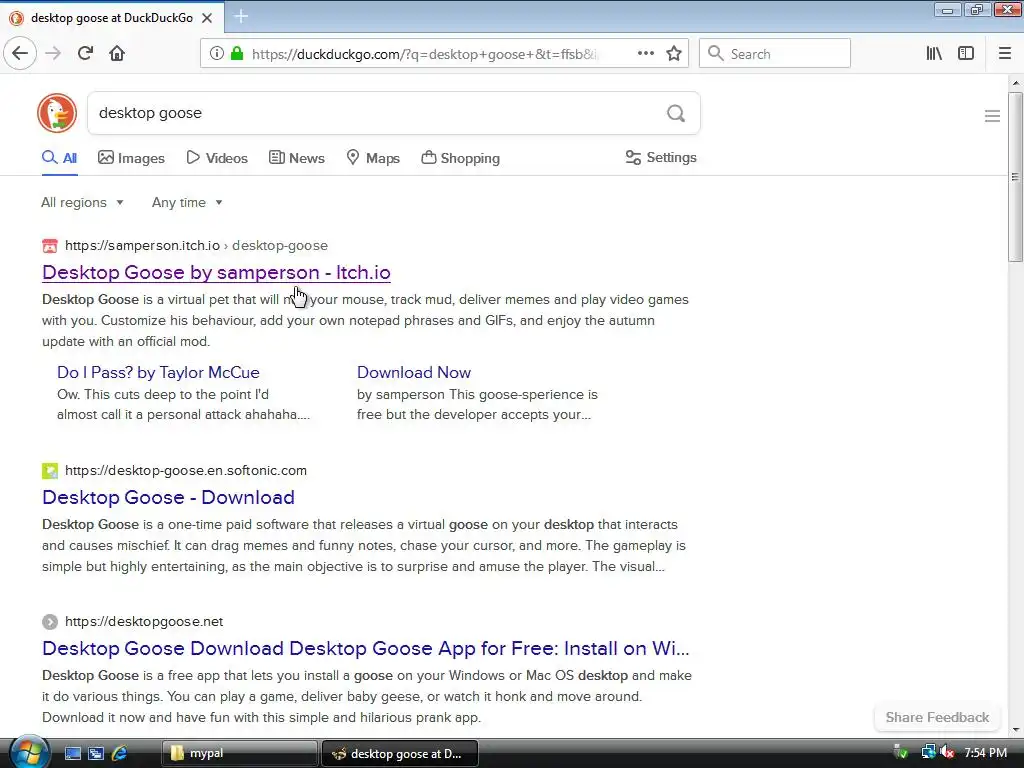Screen dimensions: 1024x768
Task: Select the All results tab
Action: [59, 157]
